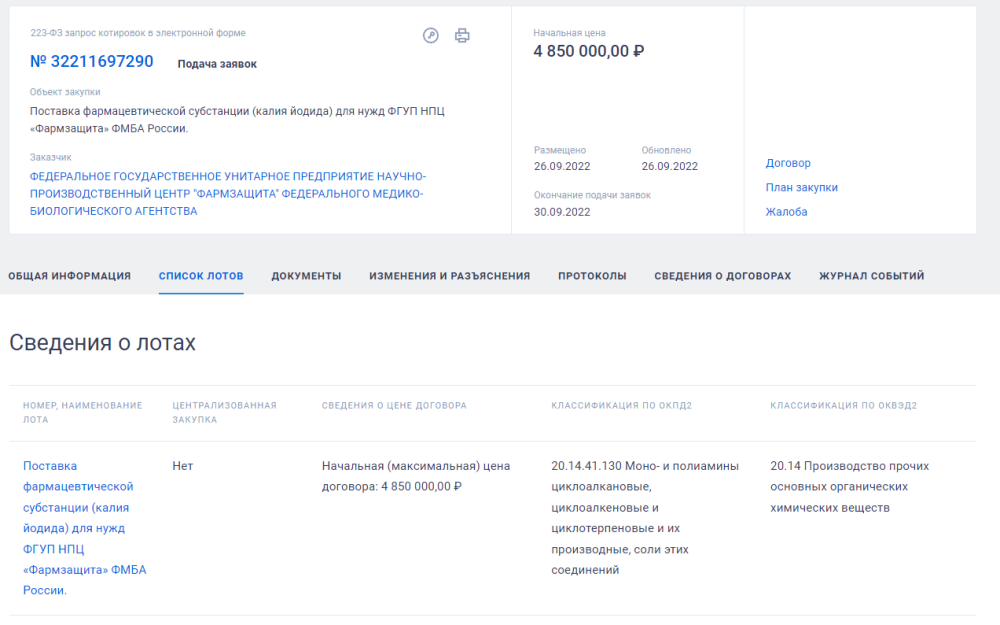Open the План закупки link
Viewport: 1000px width, 625px height.
pos(802,188)
